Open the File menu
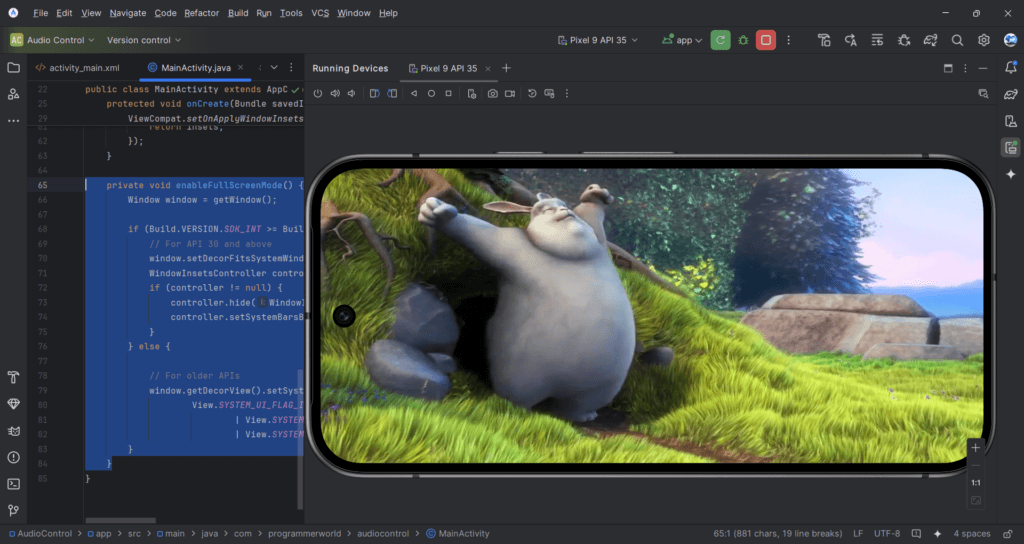1024x544 pixels. click(x=40, y=13)
